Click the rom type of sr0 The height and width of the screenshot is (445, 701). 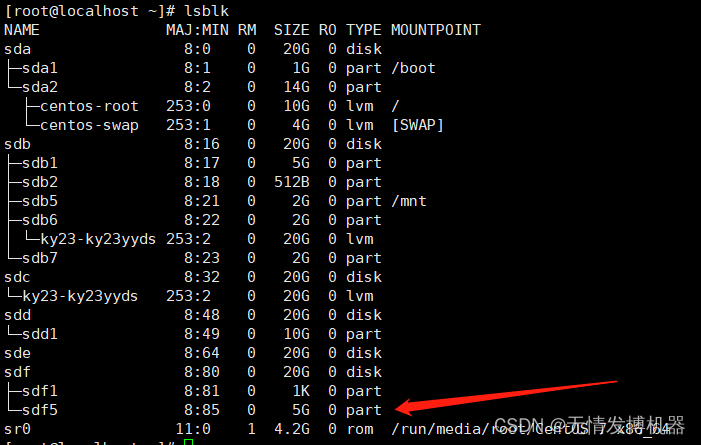360,429
